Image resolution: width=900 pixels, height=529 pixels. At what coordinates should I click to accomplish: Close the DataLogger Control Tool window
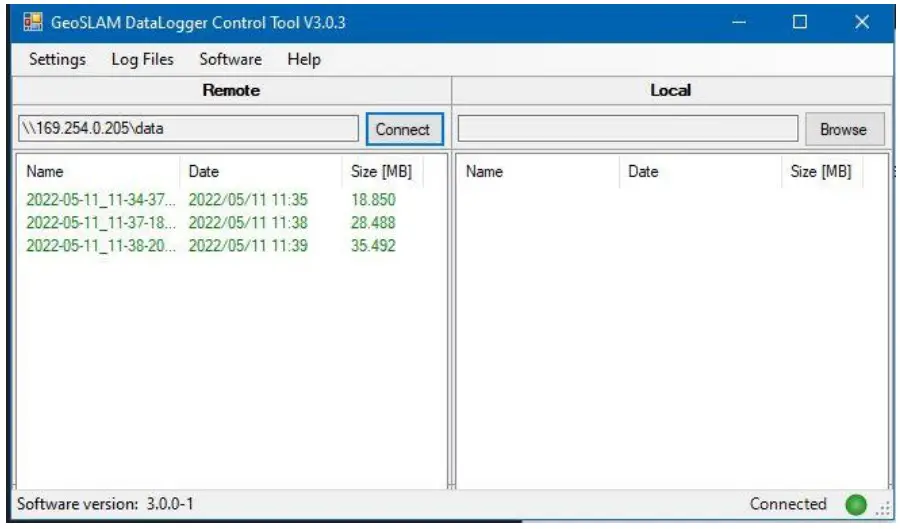click(862, 22)
